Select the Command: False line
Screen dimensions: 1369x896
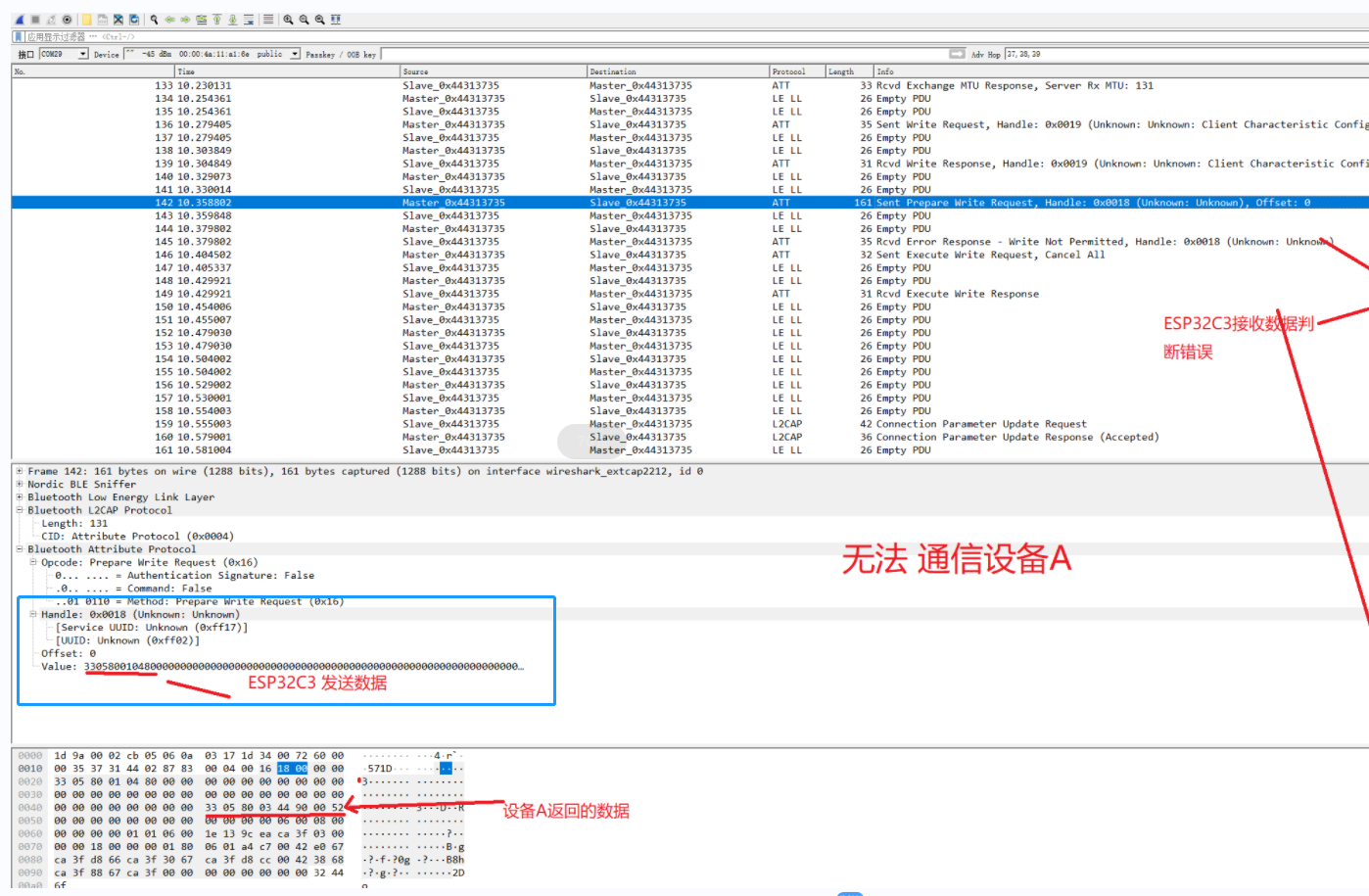133,589
